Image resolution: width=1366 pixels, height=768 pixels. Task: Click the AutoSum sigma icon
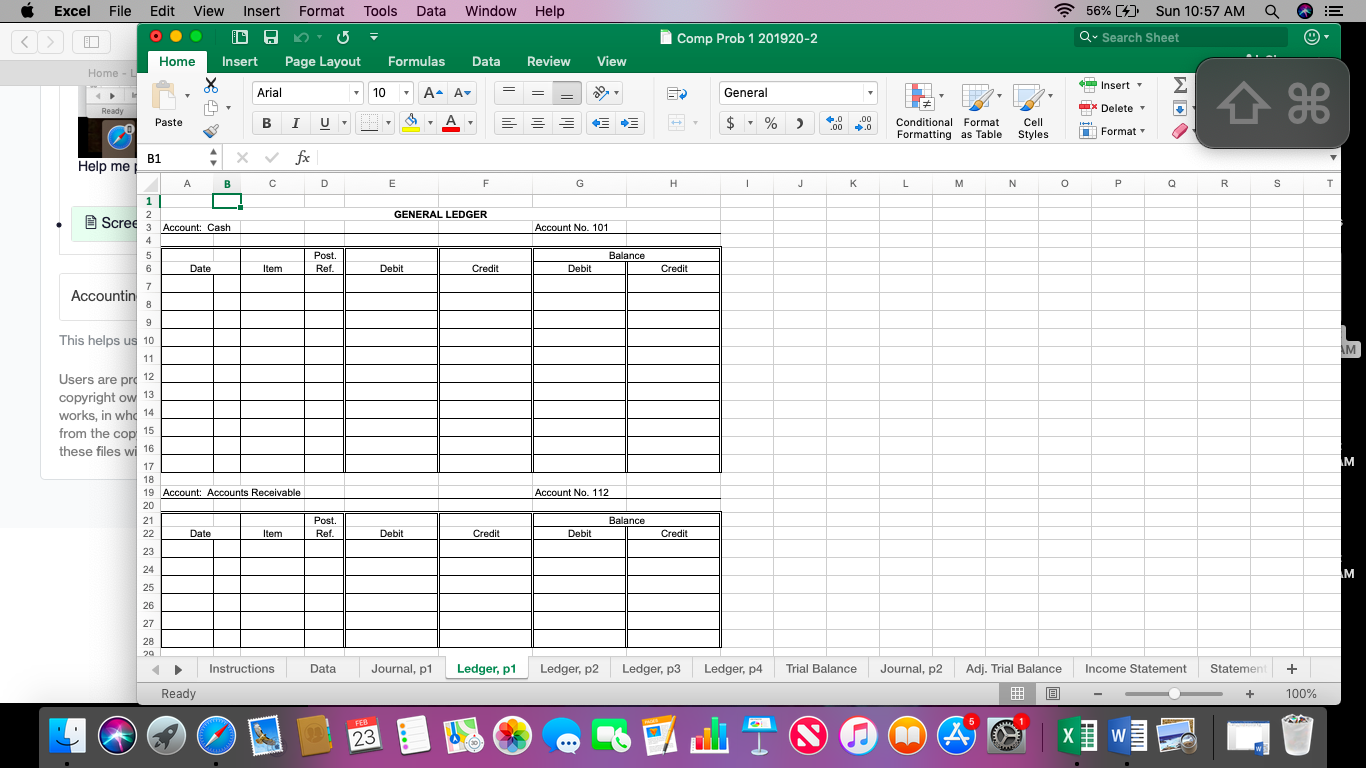[1180, 86]
